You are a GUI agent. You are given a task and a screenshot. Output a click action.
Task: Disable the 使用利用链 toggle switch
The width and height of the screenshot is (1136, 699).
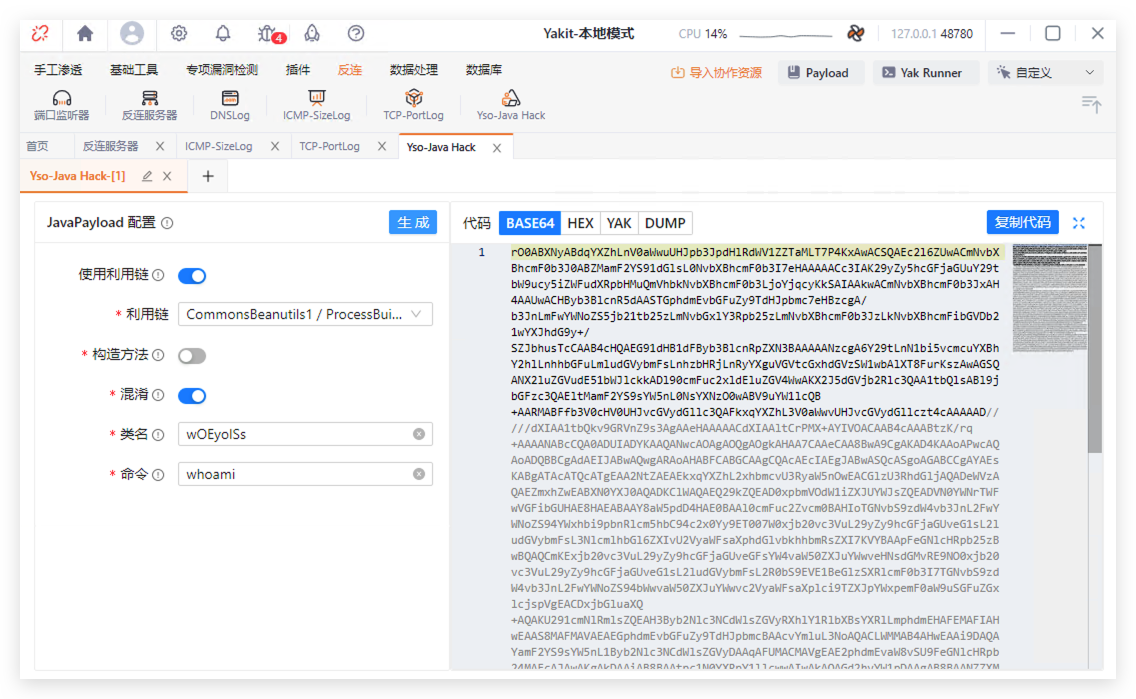[x=192, y=276]
